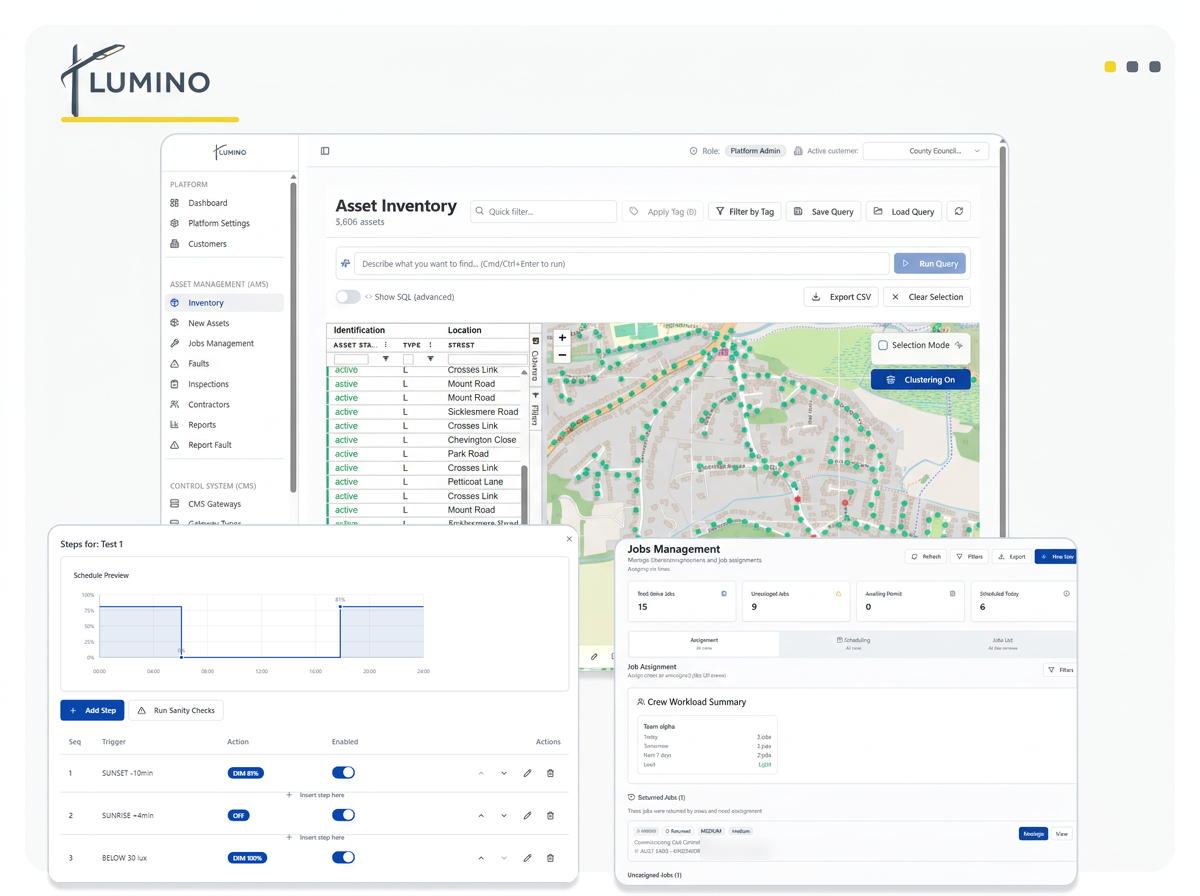Open Type column menu dots
Viewport: 1200px width, 896px height.
(431, 345)
